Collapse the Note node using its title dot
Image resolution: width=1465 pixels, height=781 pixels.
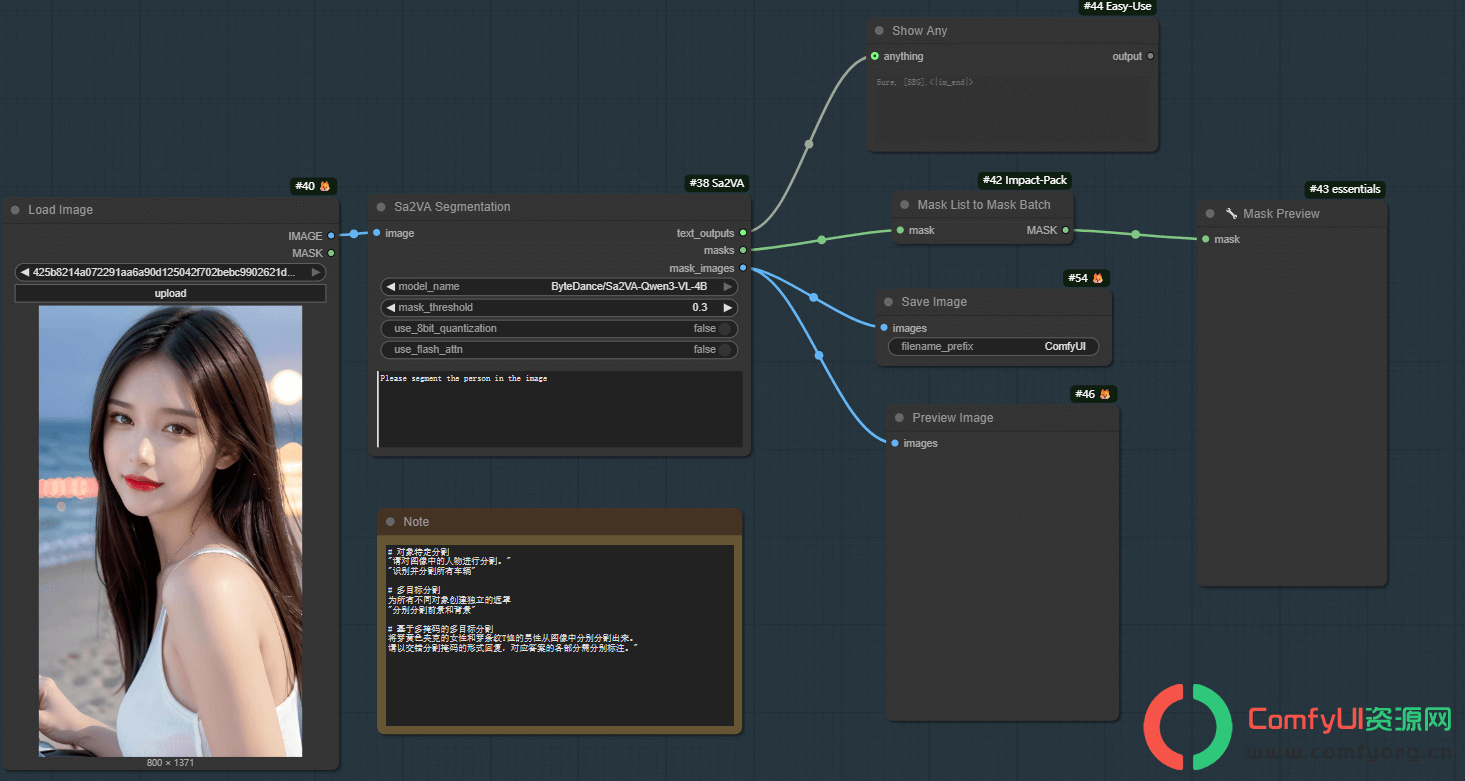[x=390, y=522]
